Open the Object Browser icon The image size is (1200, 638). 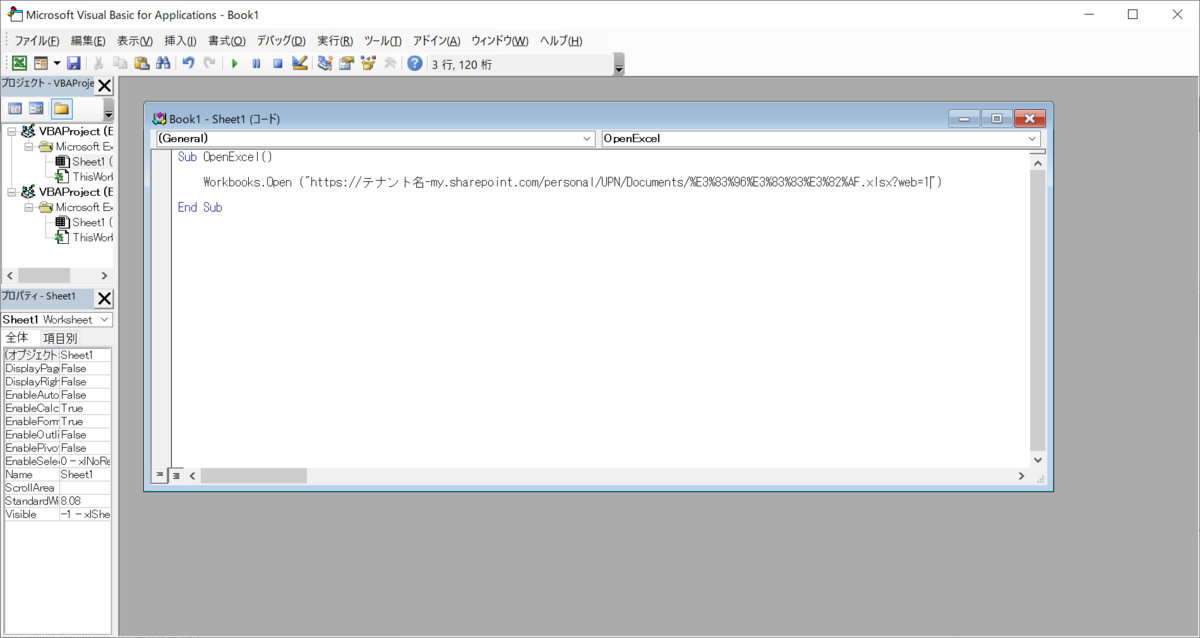tap(368, 63)
